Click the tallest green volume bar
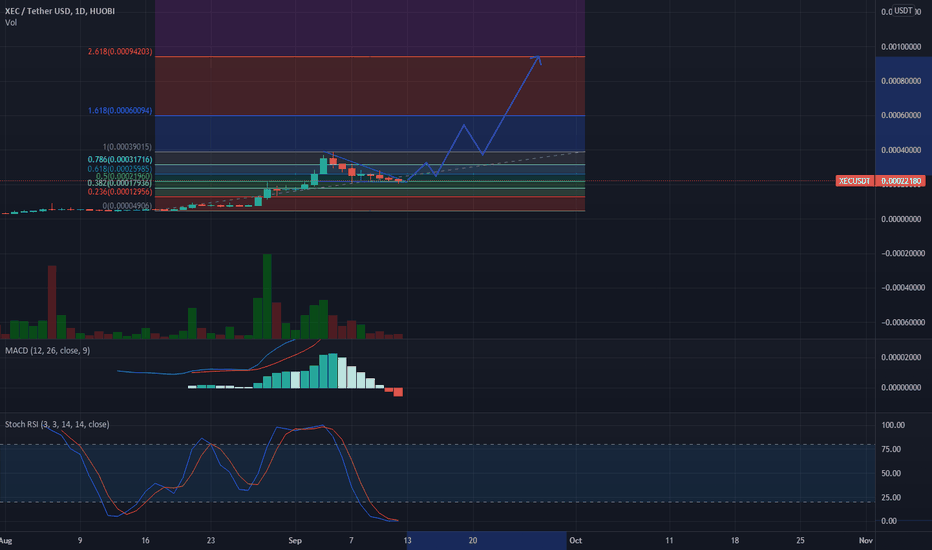 pyautogui.click(x=267, y=296)
